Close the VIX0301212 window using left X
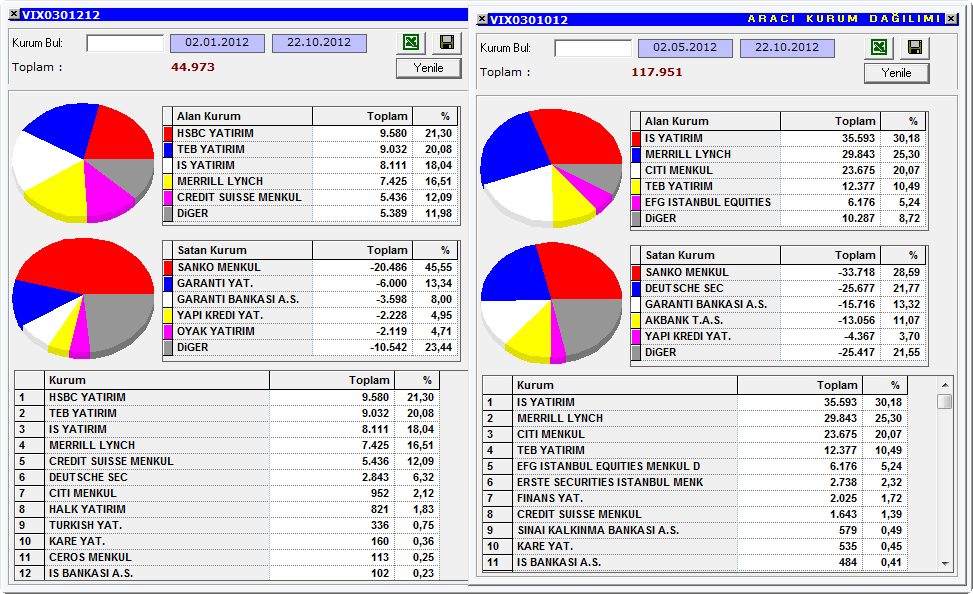This screenshot has height=594, width=973. tap(14, 14)
